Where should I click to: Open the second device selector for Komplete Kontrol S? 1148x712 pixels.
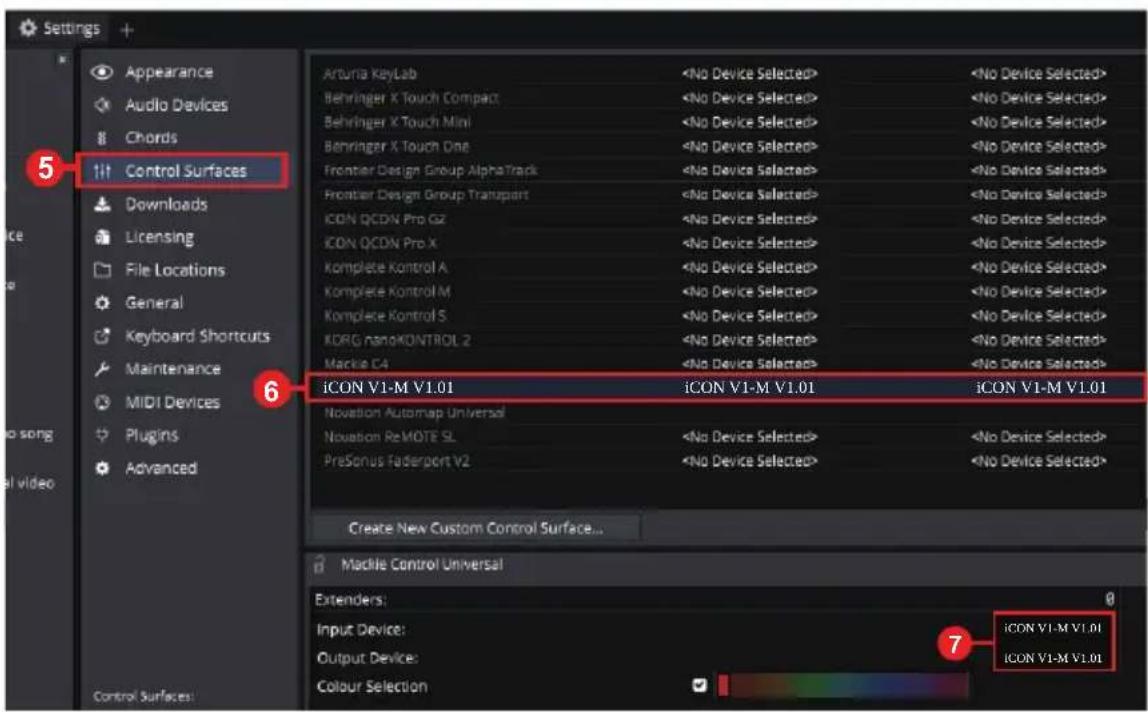tap(1038, 316)
